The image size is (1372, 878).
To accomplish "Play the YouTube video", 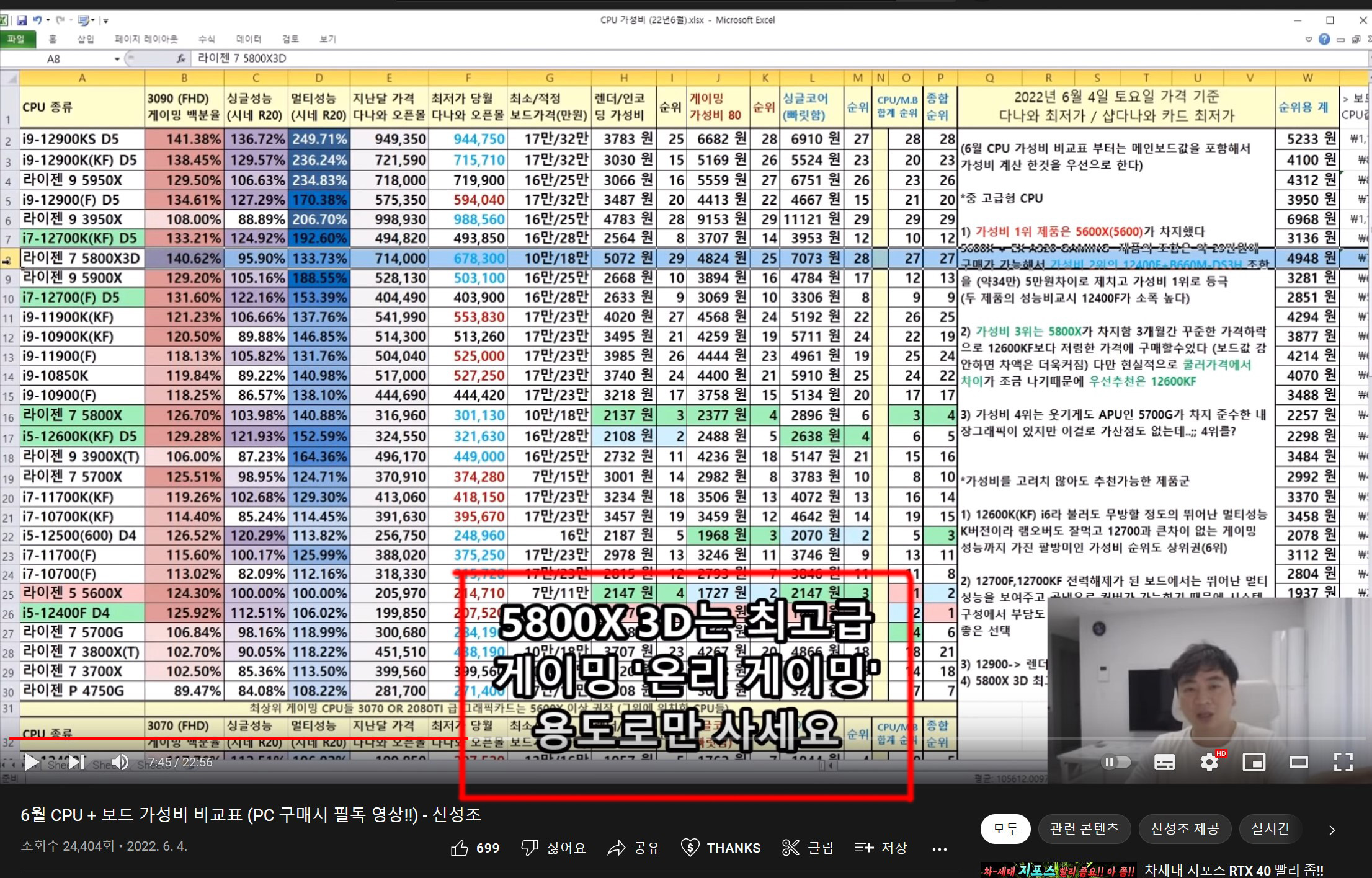I will tap(31, 762).
